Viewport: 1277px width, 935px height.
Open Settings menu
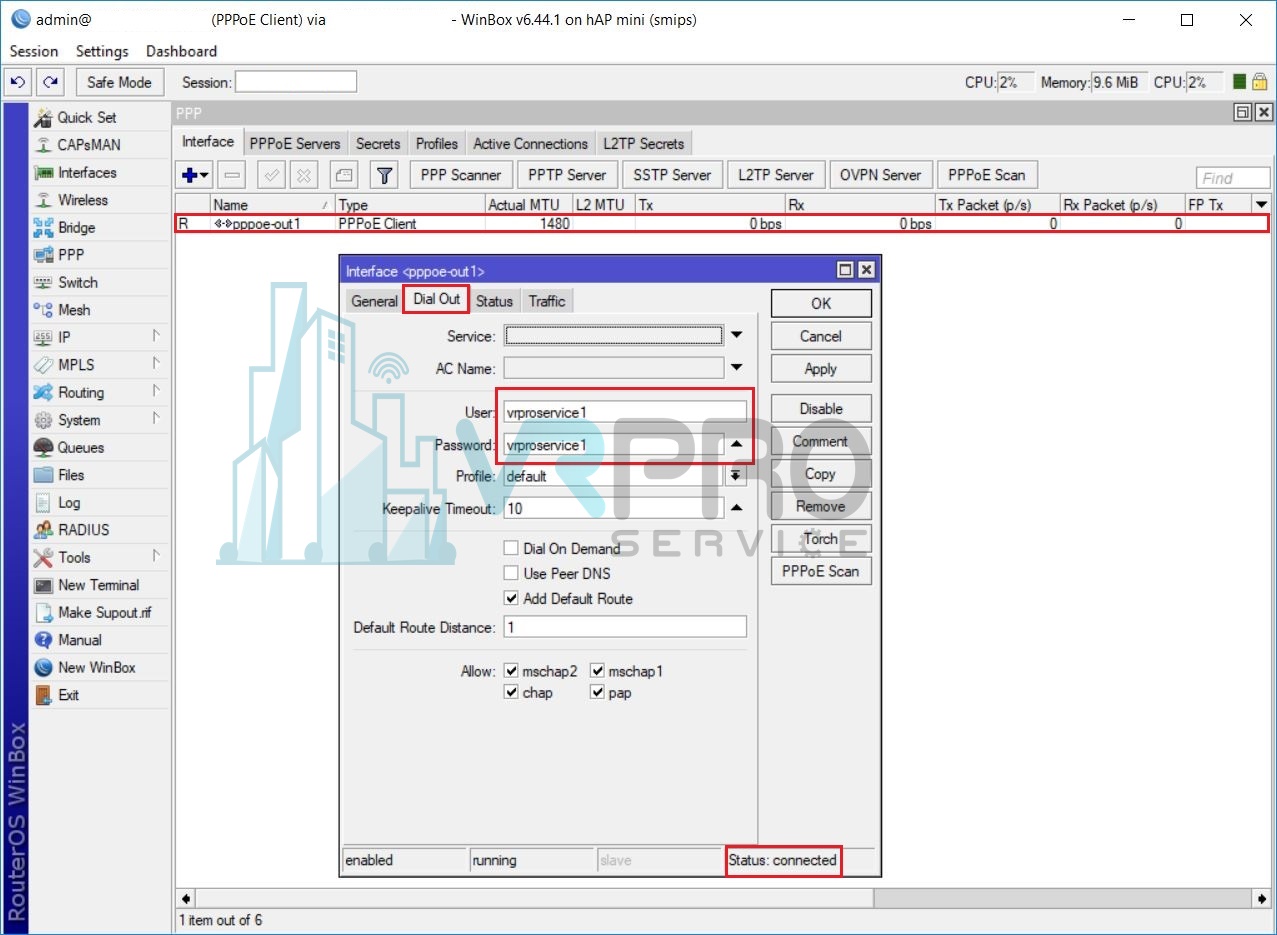[x=102, y=51]
